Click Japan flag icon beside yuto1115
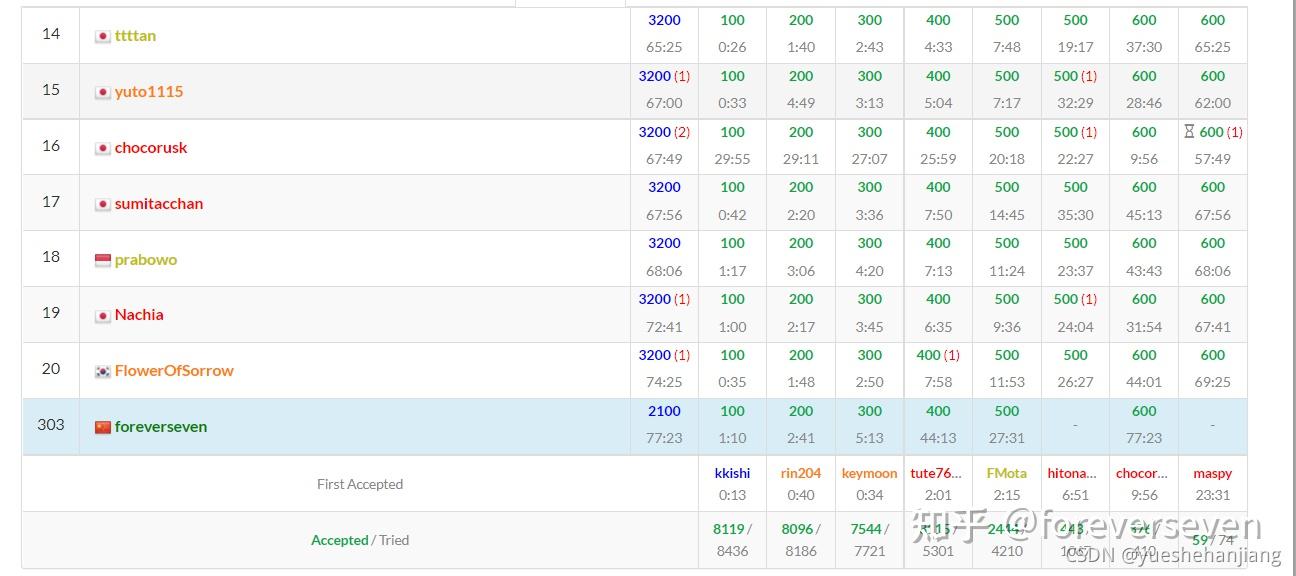 [x=102, y=92]
